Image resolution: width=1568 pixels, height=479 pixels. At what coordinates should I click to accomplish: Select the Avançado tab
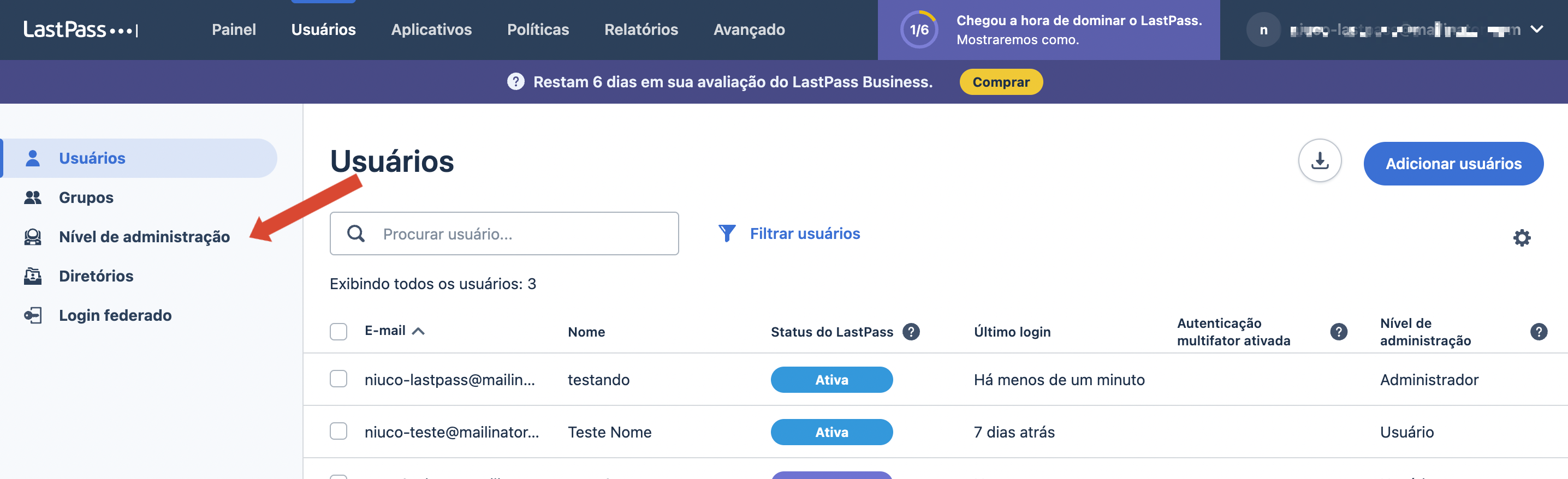[x=749, y=29]
